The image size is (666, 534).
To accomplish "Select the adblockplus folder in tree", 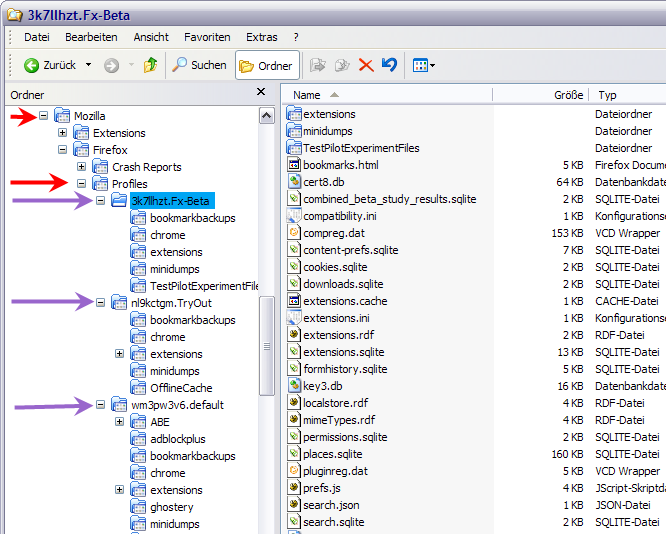I will 178,439.
